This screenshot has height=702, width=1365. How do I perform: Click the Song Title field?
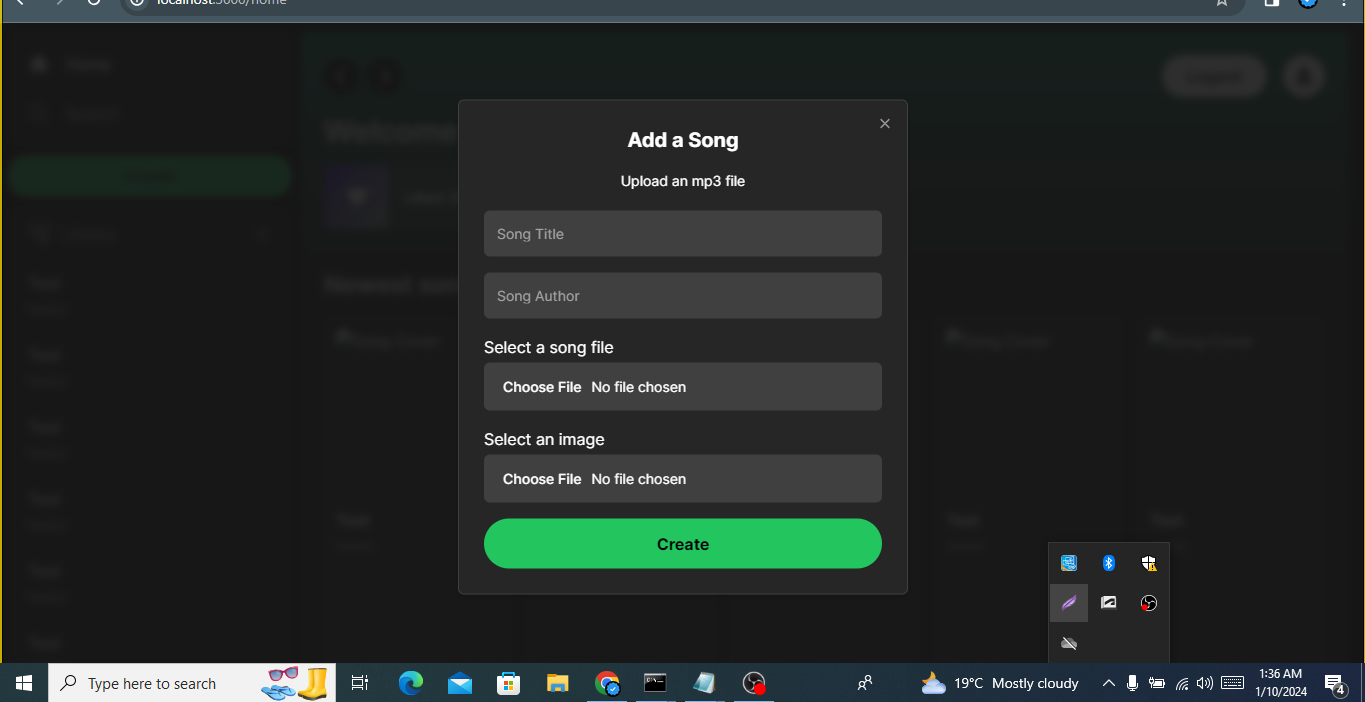point(683,234)
